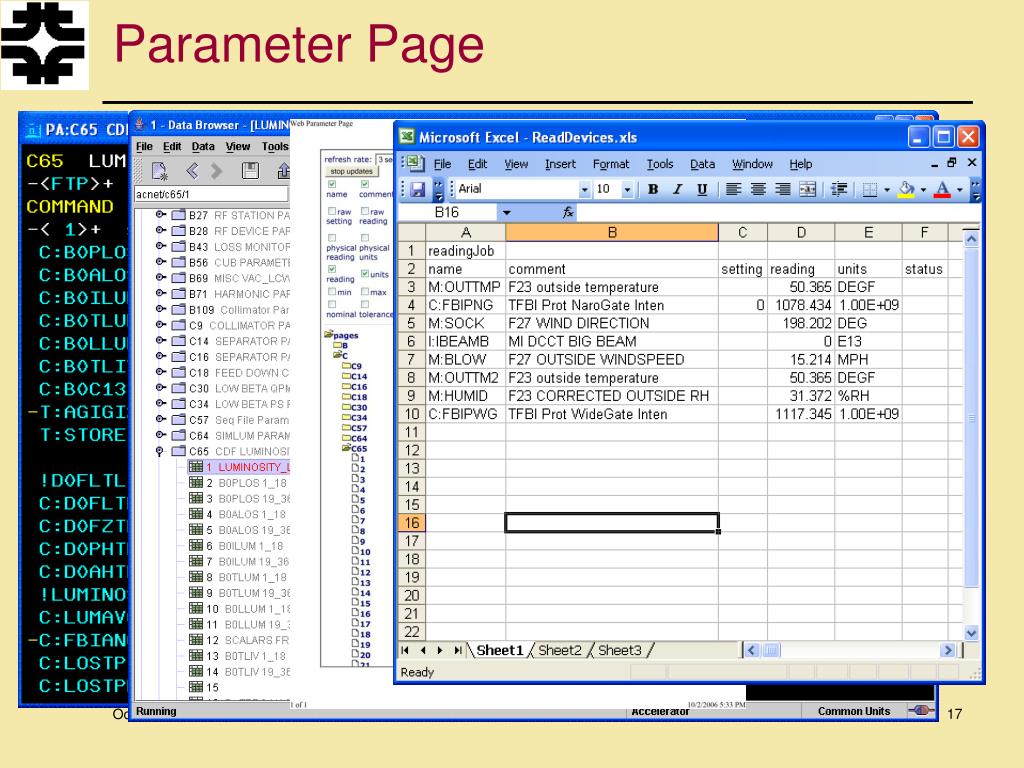Select column D header in Excel
The image size is (1024, 768).
pos(801,232)
